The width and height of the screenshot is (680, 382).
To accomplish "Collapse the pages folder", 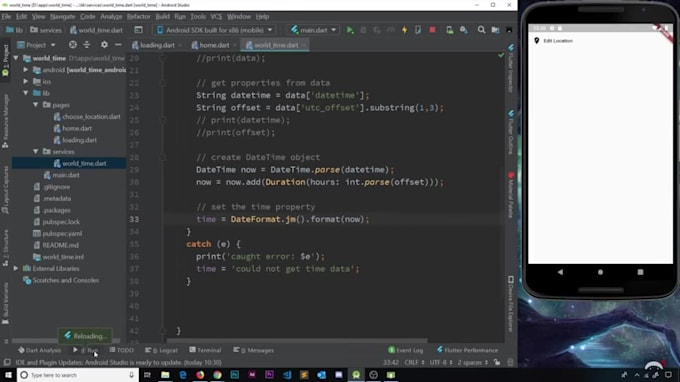I will pos(36,105).
